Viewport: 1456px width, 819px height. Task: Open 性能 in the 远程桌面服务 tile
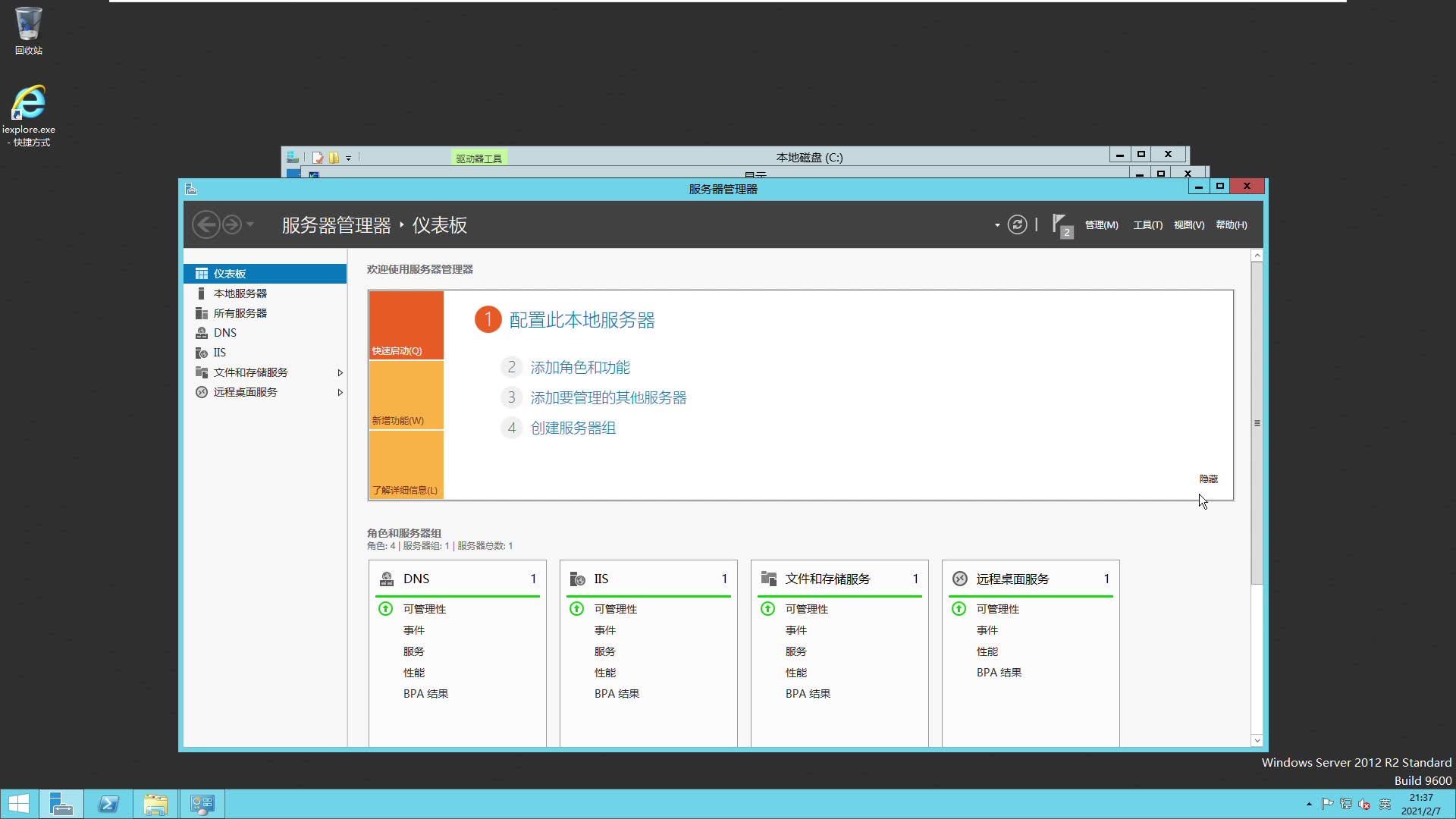pyautogui.click(x=987, y=651)
